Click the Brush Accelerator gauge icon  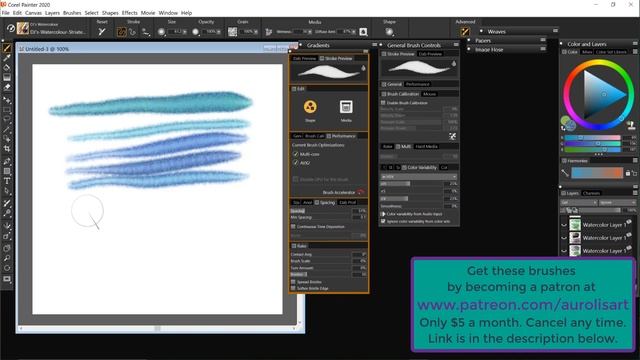tap(361, 192)
